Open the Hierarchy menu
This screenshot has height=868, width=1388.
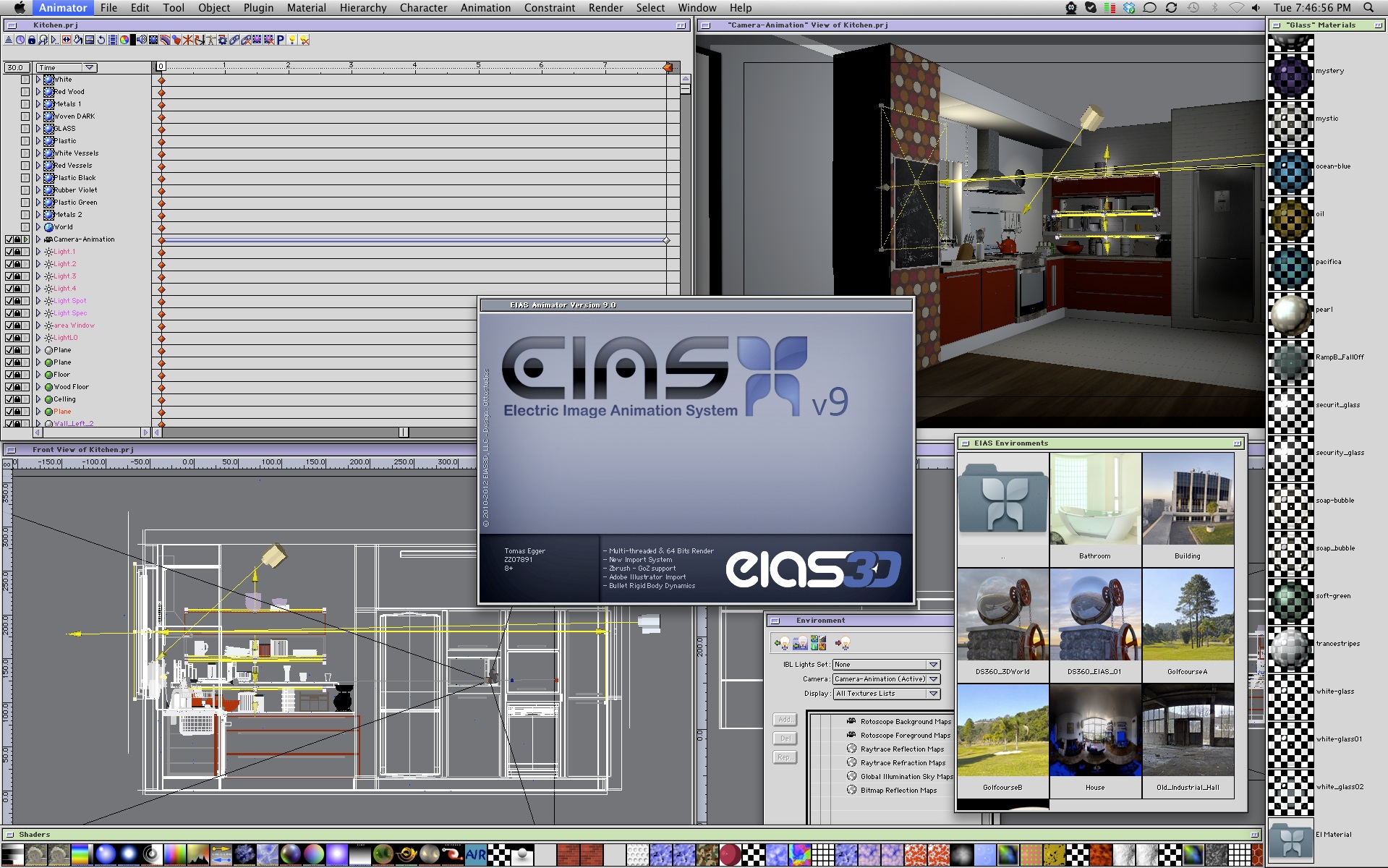363,7
